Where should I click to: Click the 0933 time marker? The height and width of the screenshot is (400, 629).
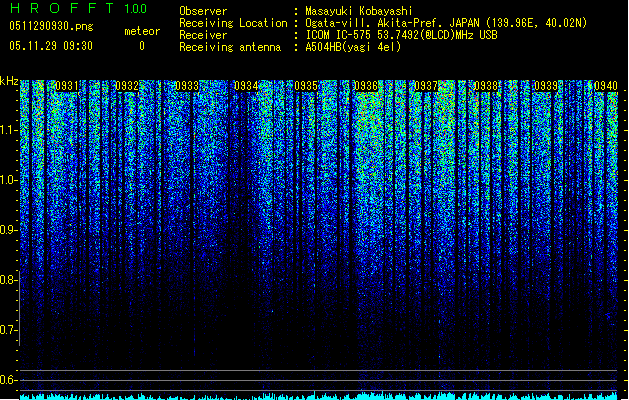(187, 86)
